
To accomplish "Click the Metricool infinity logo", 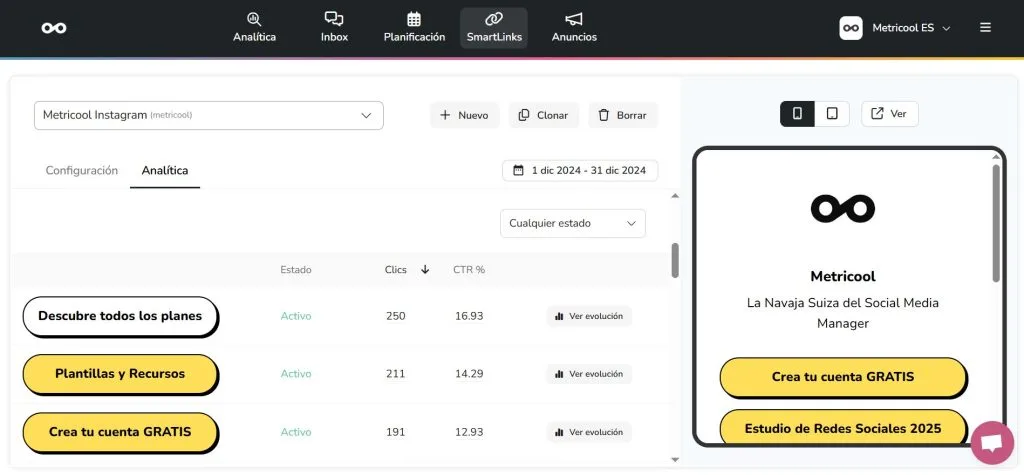I will pyautogui.click(x=54, y=28).
